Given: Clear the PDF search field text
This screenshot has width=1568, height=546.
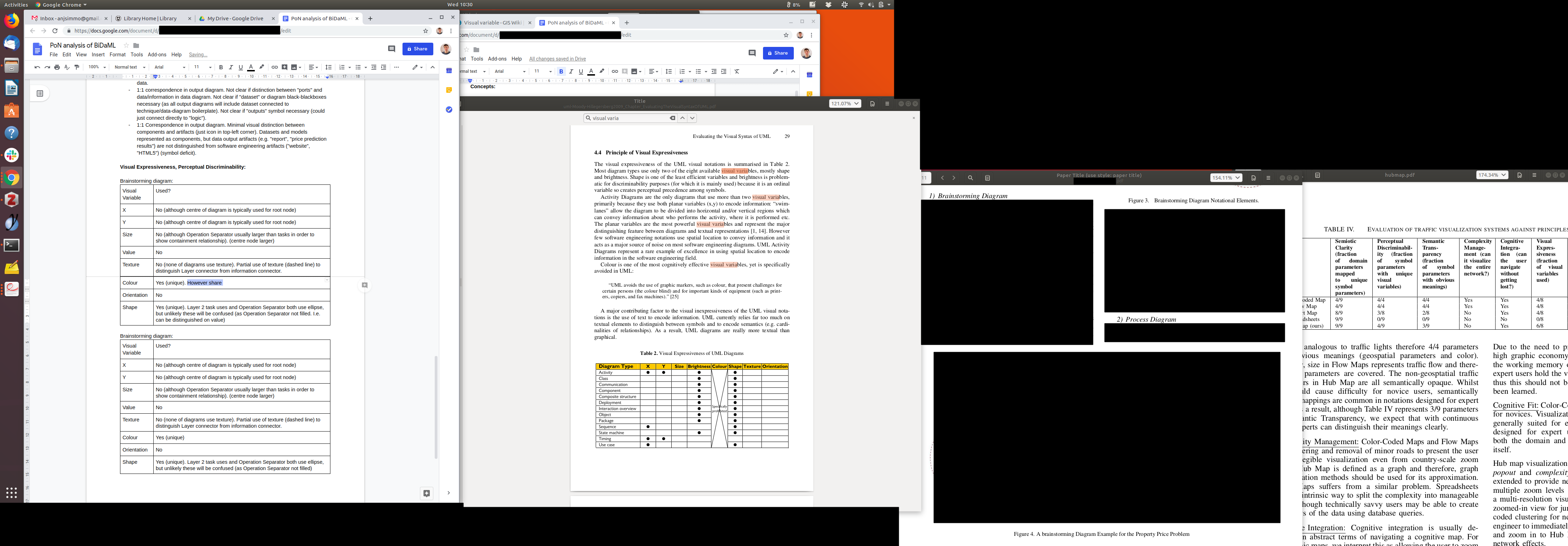Looking at the screenshot, I should pos(672,118).
